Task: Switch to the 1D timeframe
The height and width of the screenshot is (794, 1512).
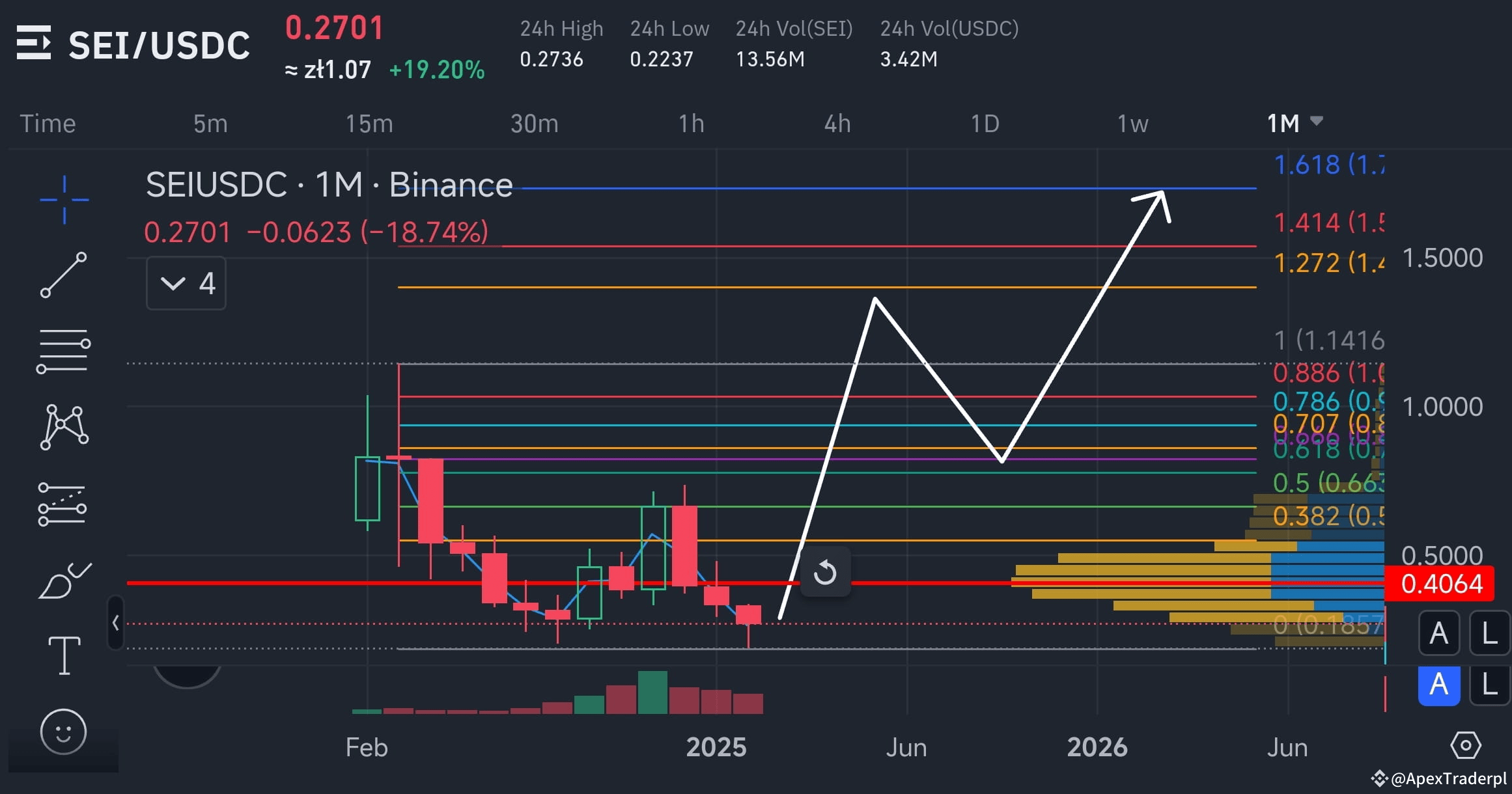Action: coord(985,124)
